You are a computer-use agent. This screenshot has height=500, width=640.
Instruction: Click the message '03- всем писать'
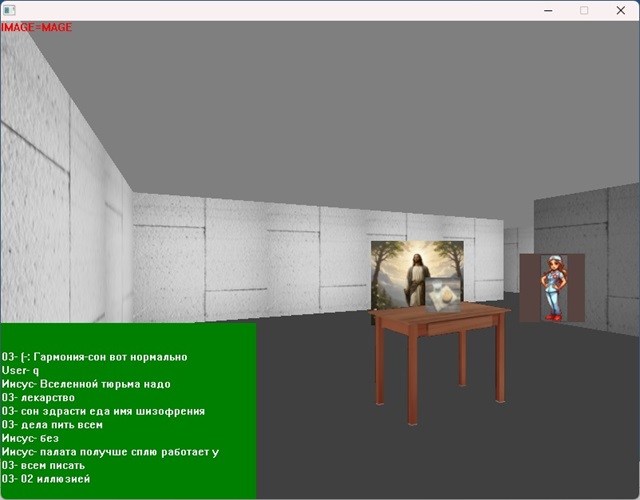[50, 465]
